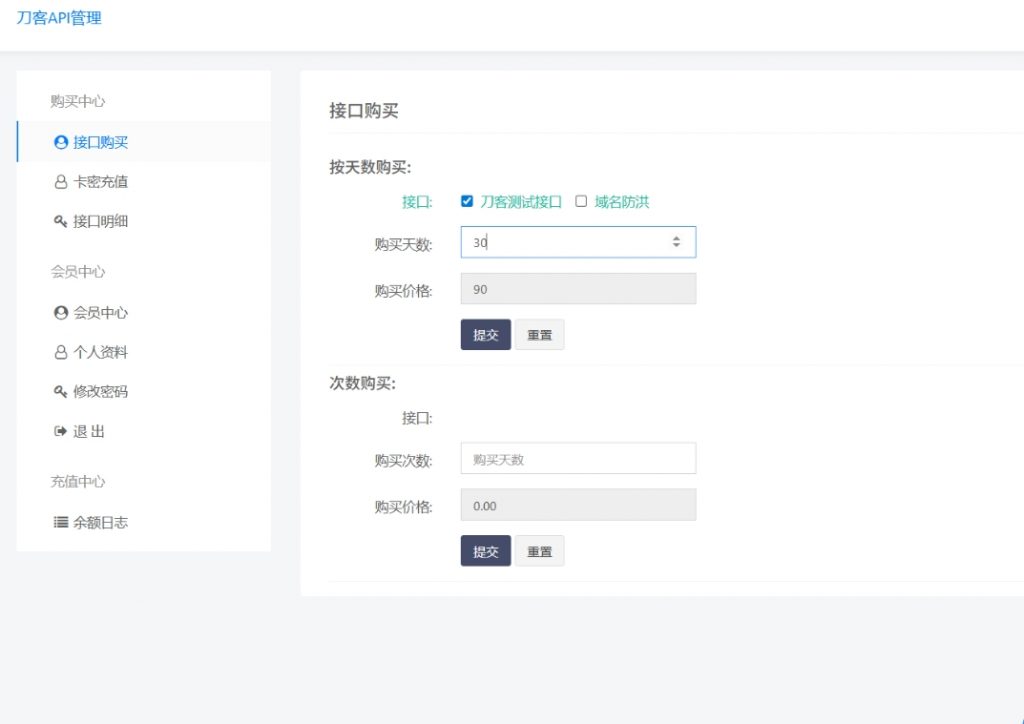Click the 退出 sign-out icon
Screen dimensions: 1024x724
click(x=60, y=432)
